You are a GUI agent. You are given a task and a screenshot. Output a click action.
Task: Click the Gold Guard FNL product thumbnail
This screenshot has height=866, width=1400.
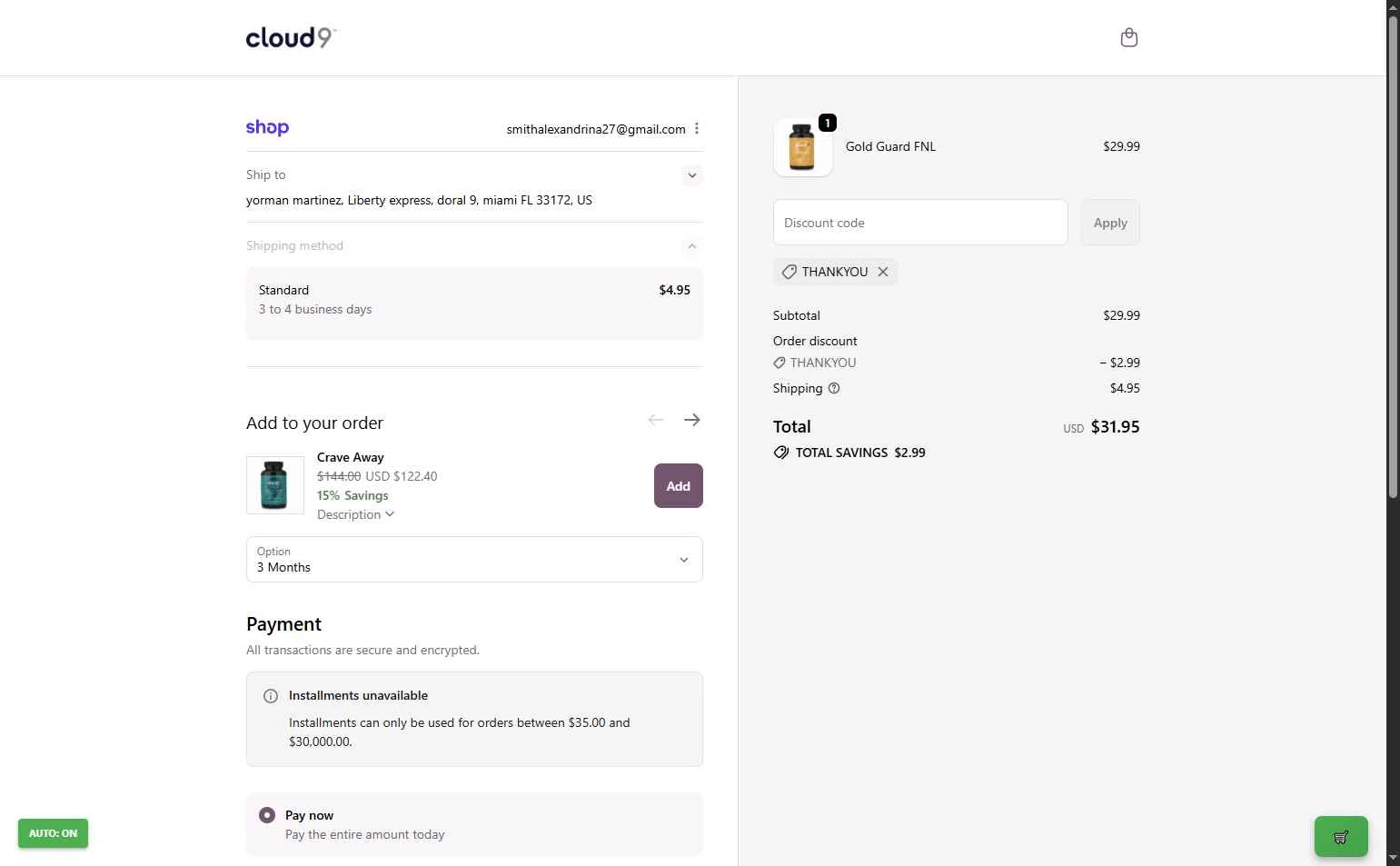click(803, 147)
